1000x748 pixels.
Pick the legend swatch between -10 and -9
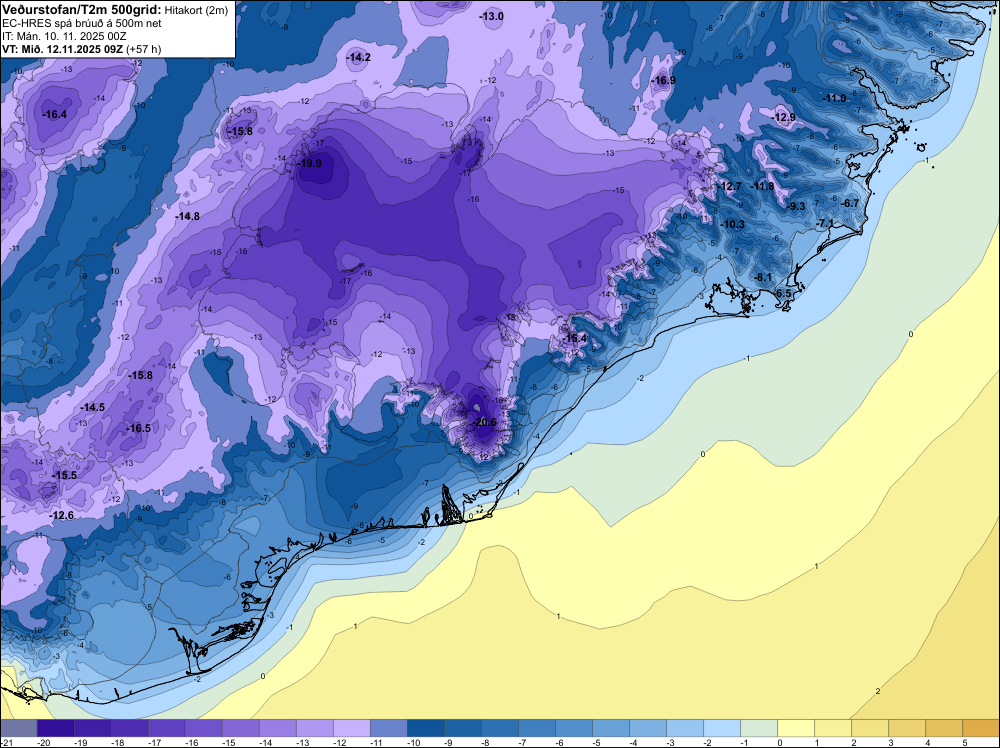[x=425, y=728]
